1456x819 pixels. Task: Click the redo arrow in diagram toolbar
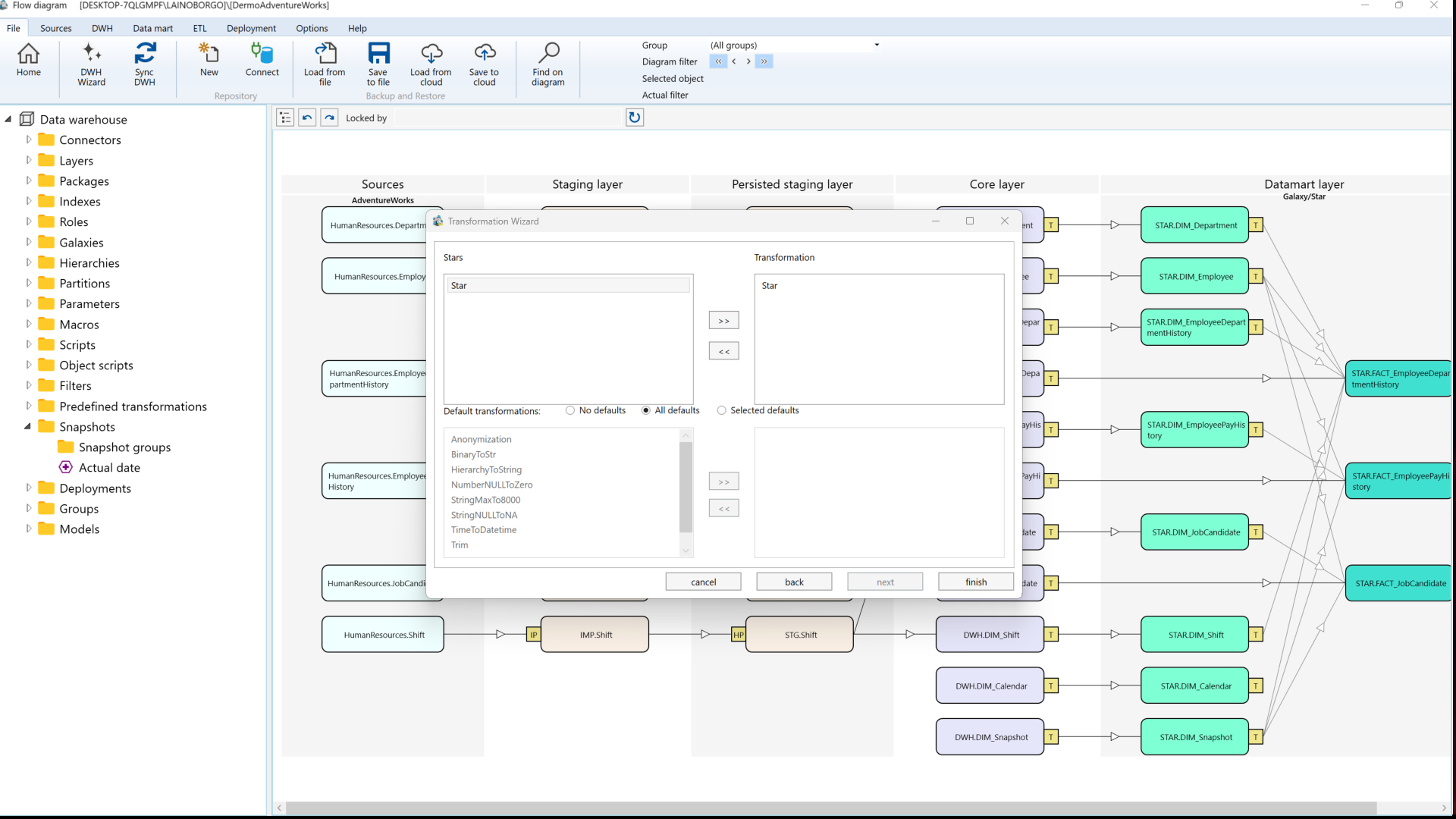coord(329,118)
